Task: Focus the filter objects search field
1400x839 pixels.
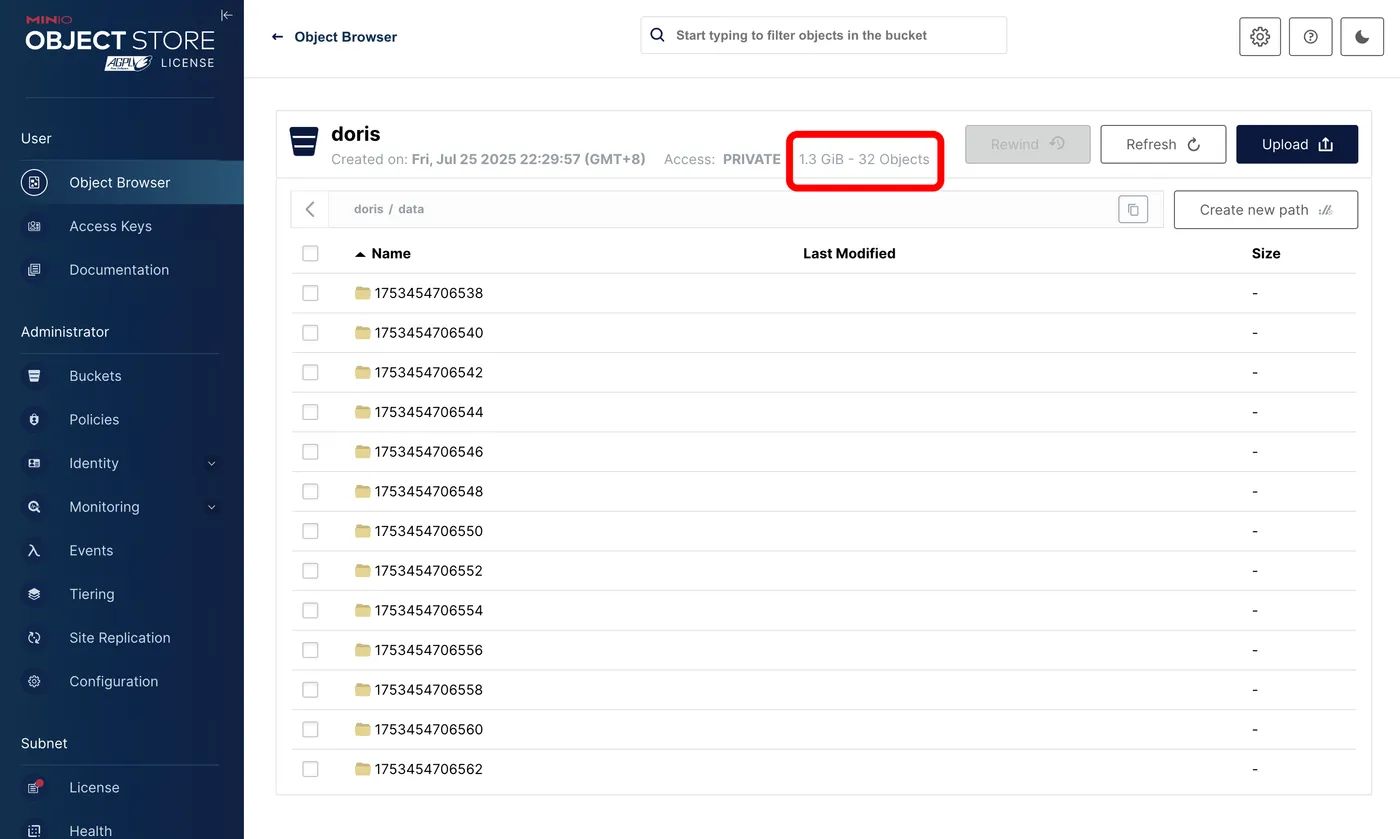Action: [823, 35]
